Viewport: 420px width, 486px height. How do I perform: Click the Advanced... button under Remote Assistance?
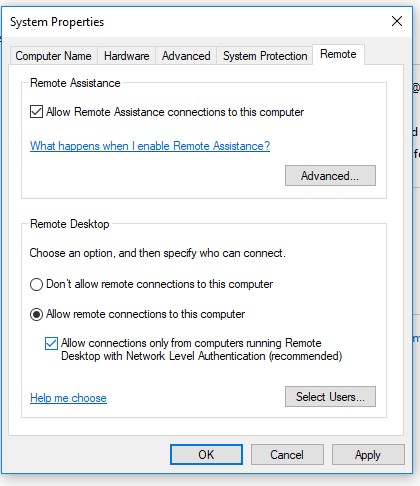click(330, 176)
